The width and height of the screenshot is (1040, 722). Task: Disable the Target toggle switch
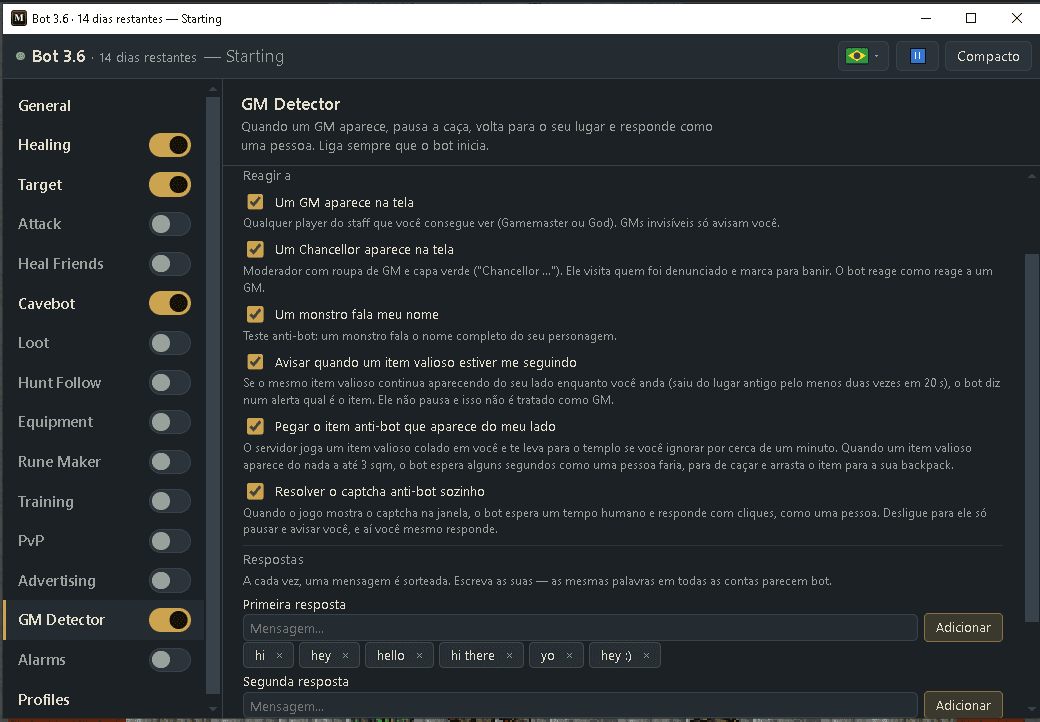coord(170,184)
